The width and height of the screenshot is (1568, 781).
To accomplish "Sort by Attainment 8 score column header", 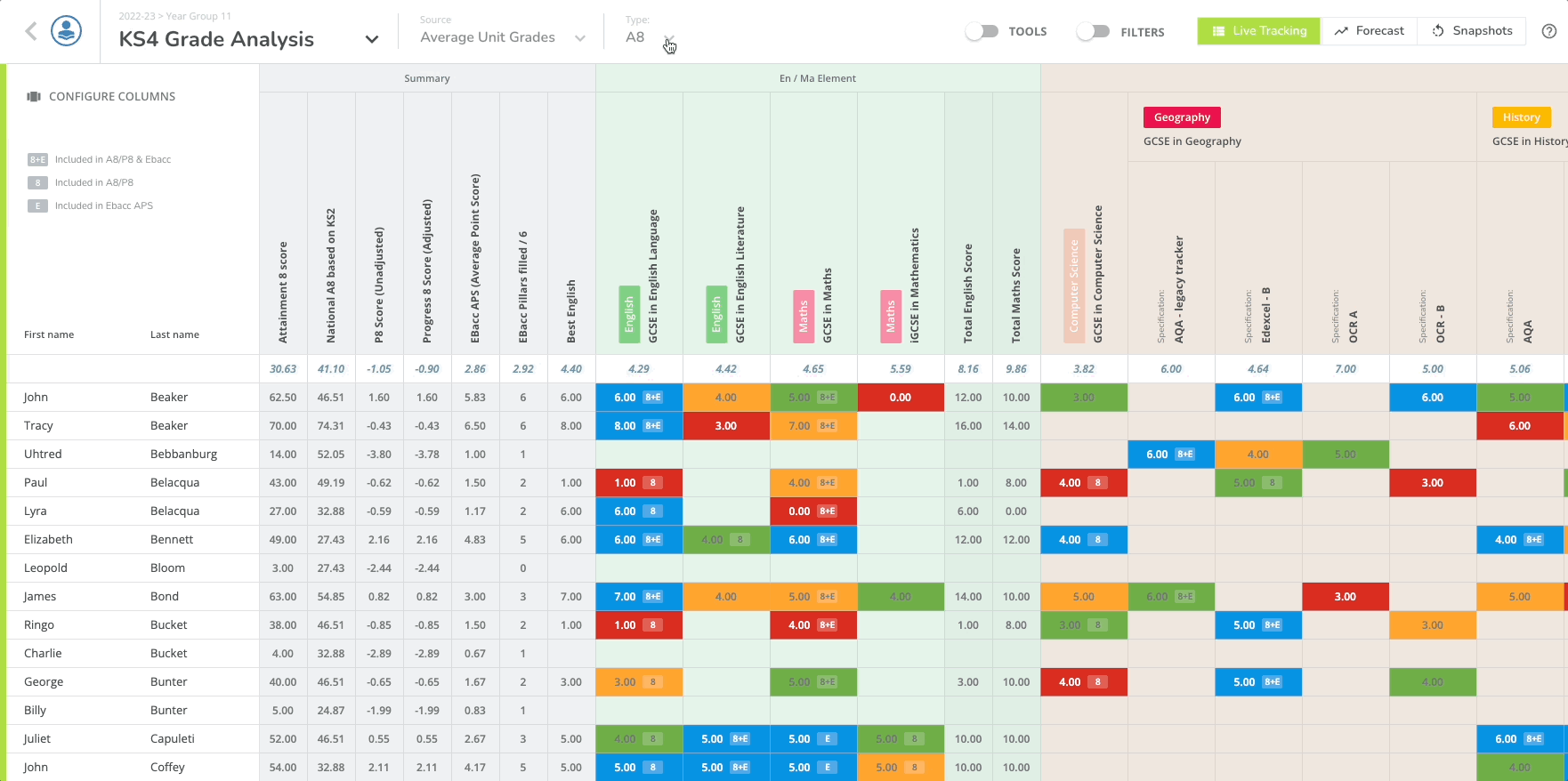I will coord(283,293).
